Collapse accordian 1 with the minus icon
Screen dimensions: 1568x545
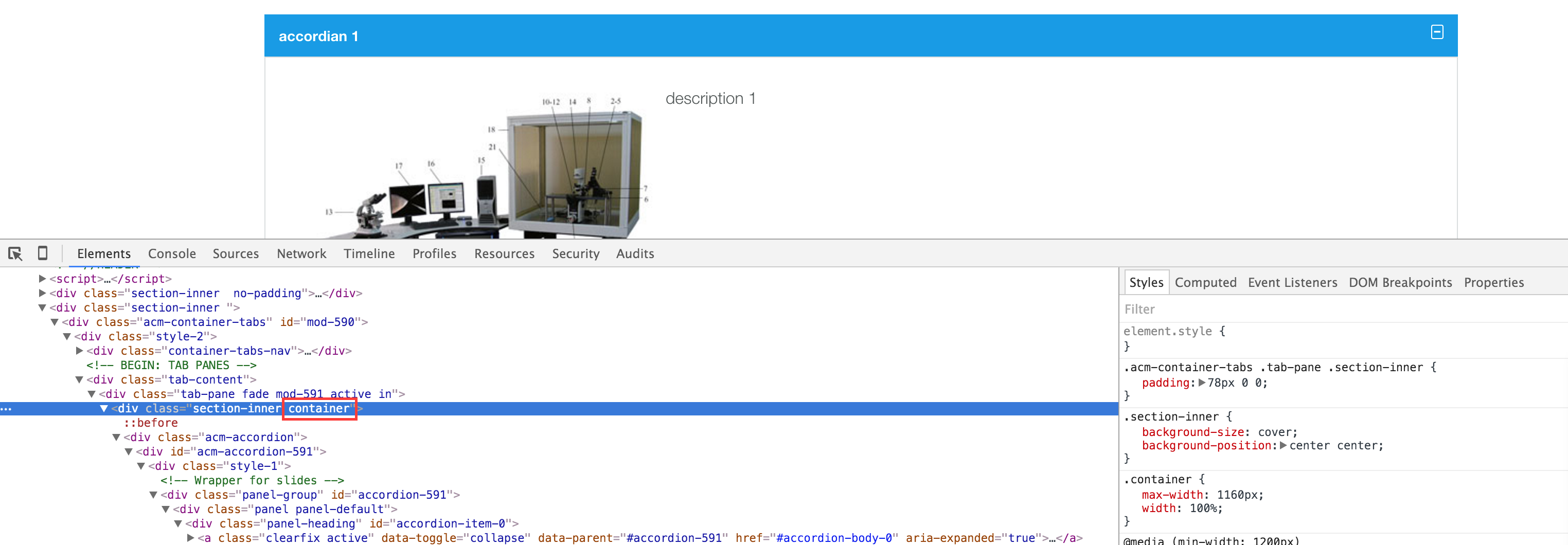1436,32
